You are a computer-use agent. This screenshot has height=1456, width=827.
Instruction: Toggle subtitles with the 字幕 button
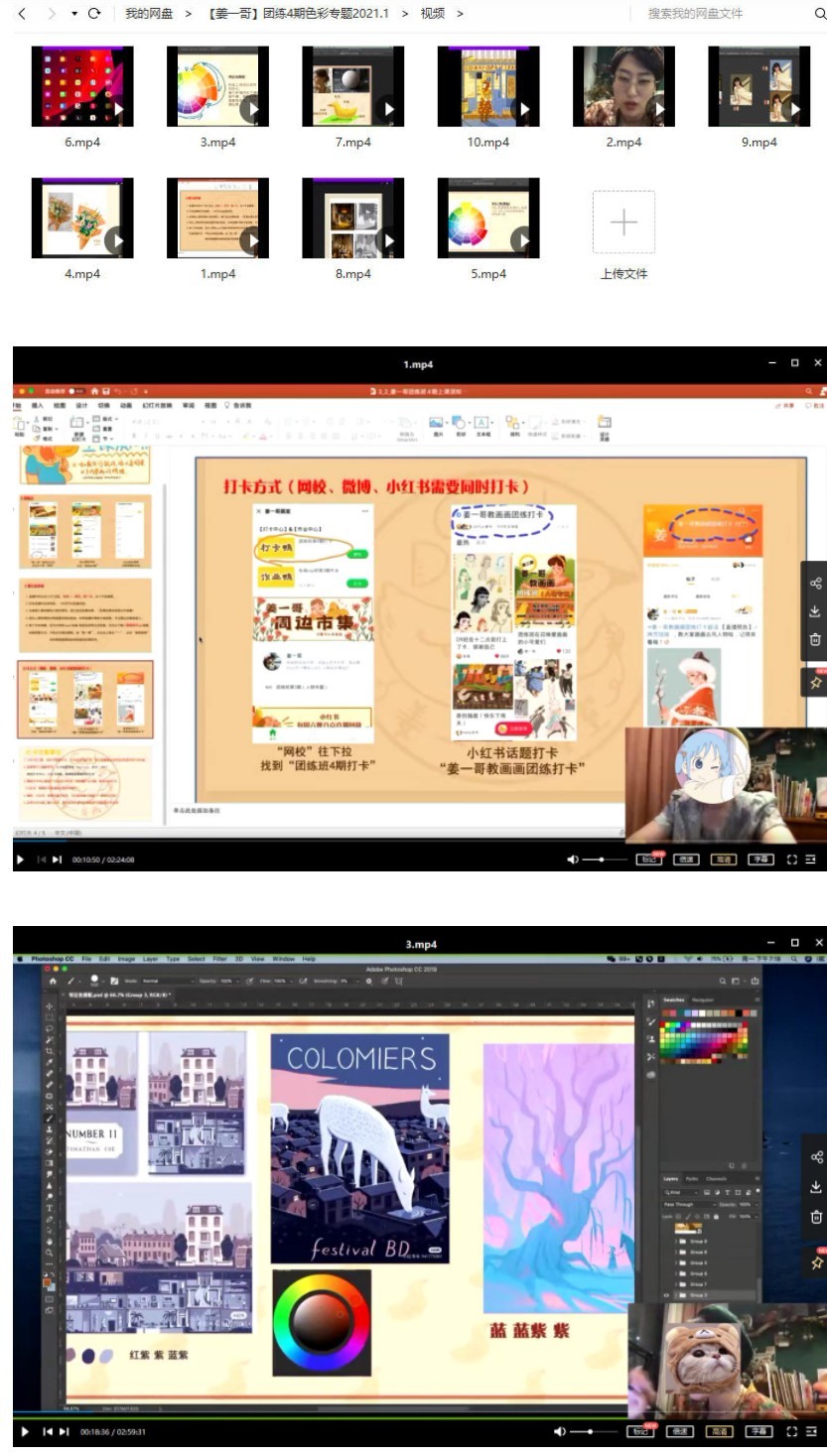click(760, 860)
